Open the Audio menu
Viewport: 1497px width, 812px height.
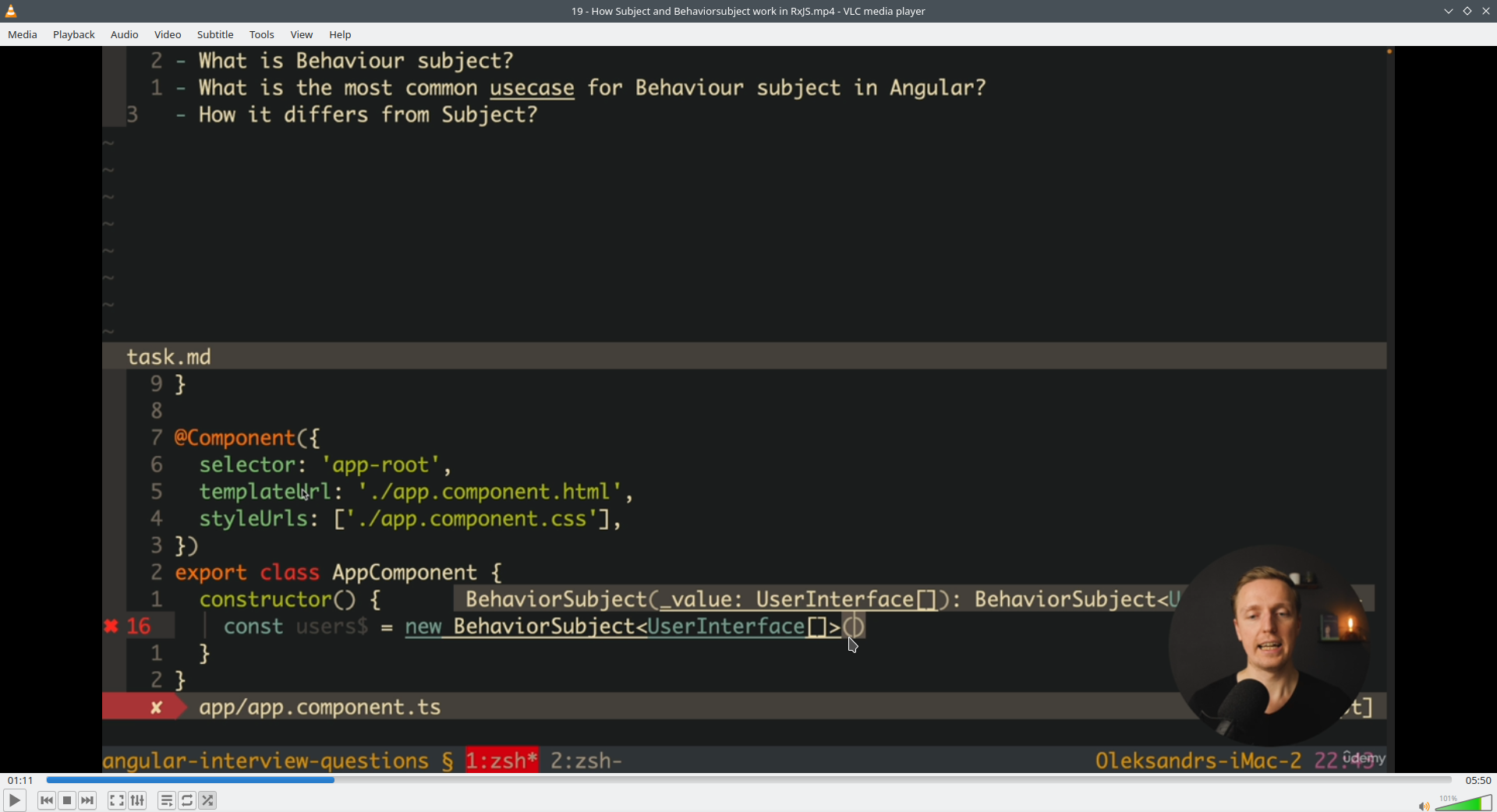point(125,34)
